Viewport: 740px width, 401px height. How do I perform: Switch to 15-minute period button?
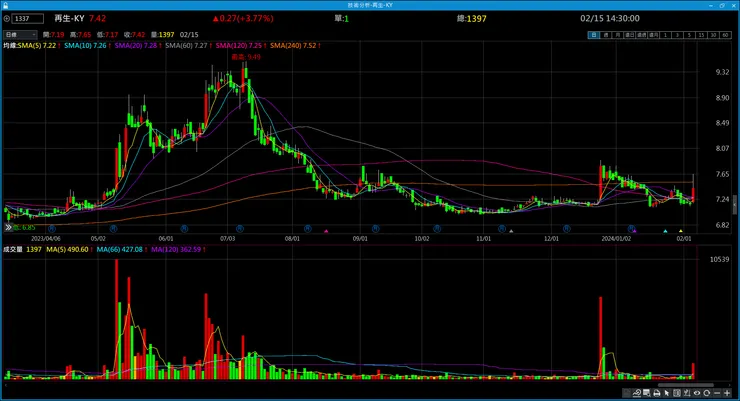click(701, 35)
